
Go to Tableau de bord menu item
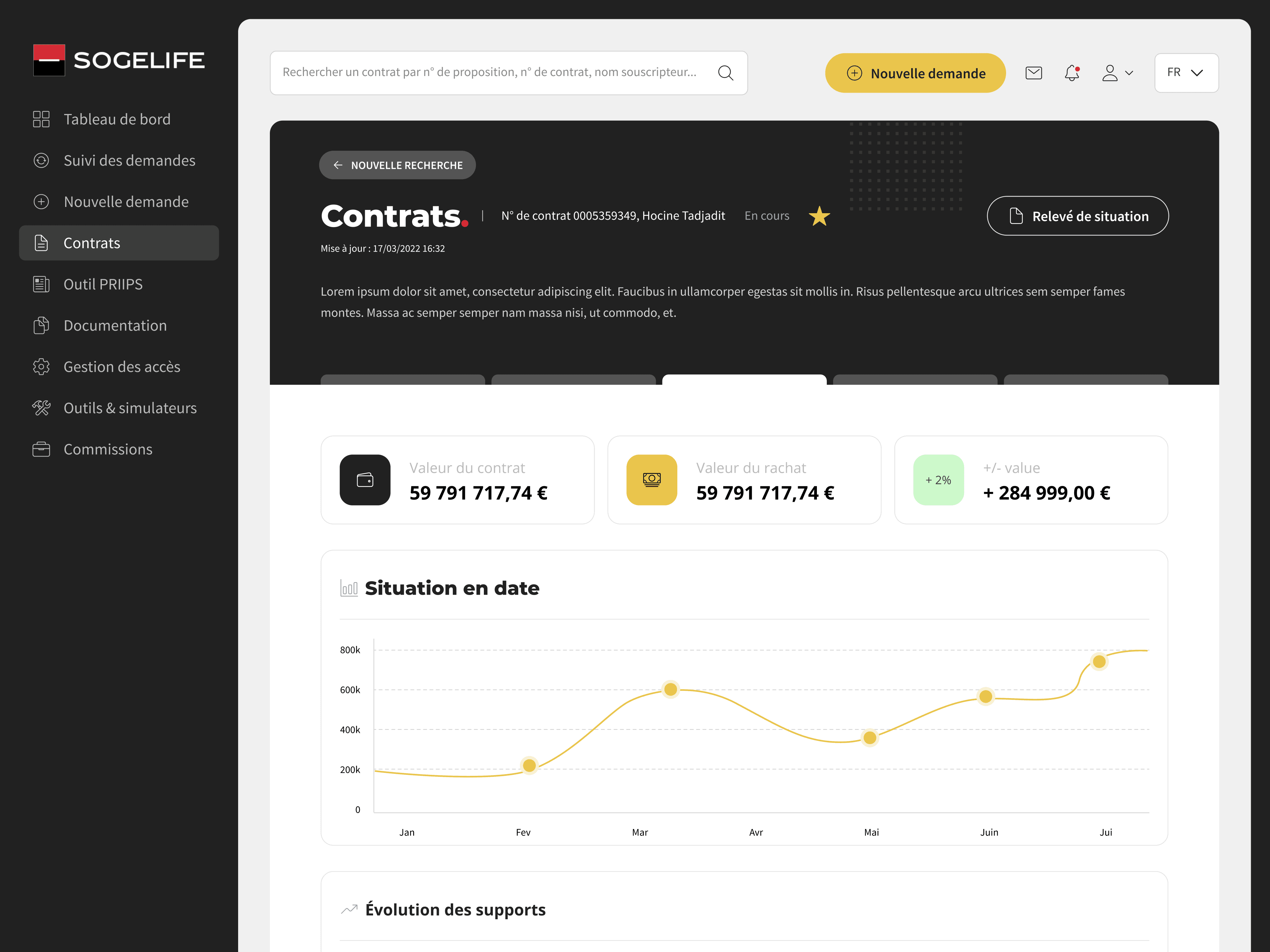click(119, 119)
